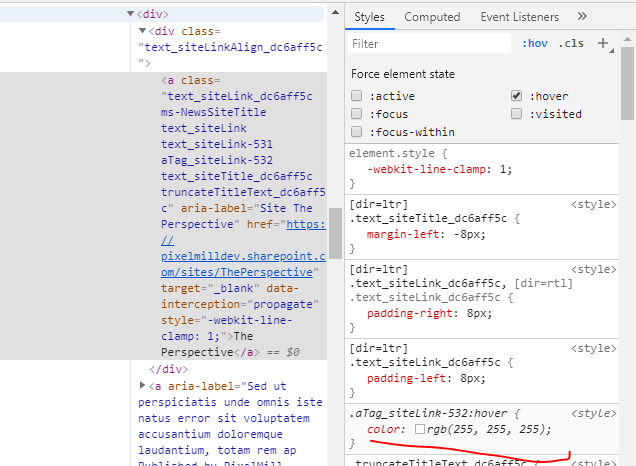
Task: Click the target="_blank" attribute
Action: tap(210, 288)
